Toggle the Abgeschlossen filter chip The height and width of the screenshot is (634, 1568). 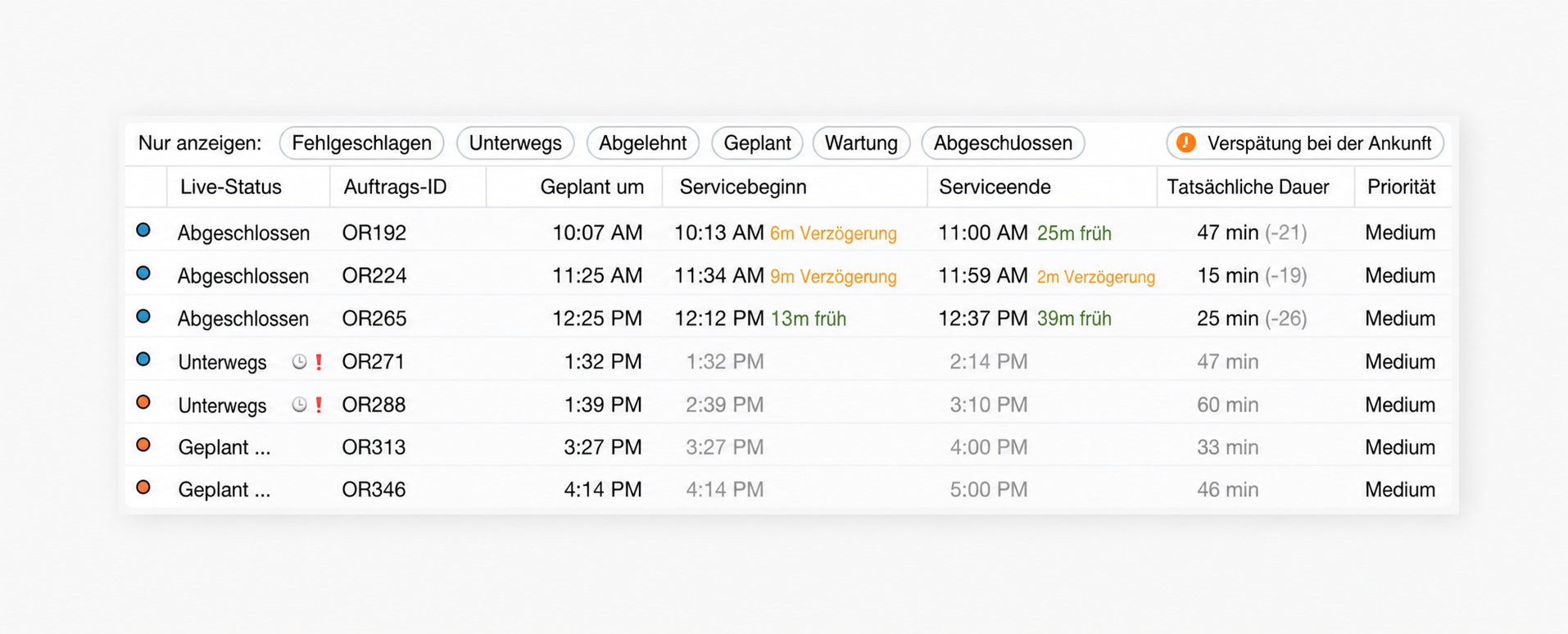coord(1004,143)
